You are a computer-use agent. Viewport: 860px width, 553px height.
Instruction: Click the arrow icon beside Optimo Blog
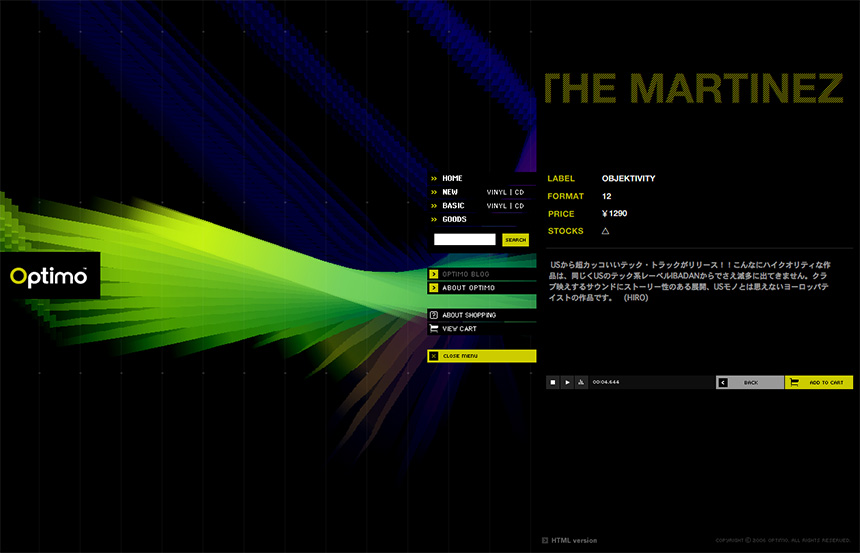coord(433,274)
